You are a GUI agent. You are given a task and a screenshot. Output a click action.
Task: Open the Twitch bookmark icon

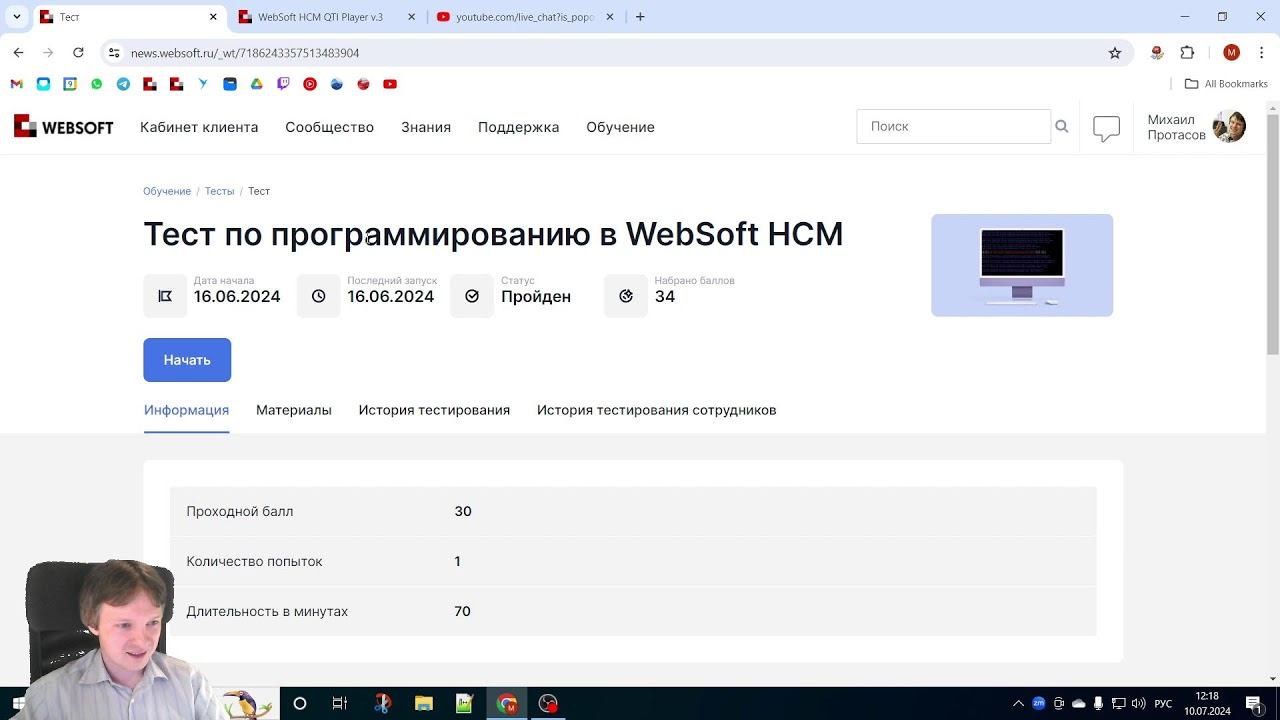click(x=283, y=84)
